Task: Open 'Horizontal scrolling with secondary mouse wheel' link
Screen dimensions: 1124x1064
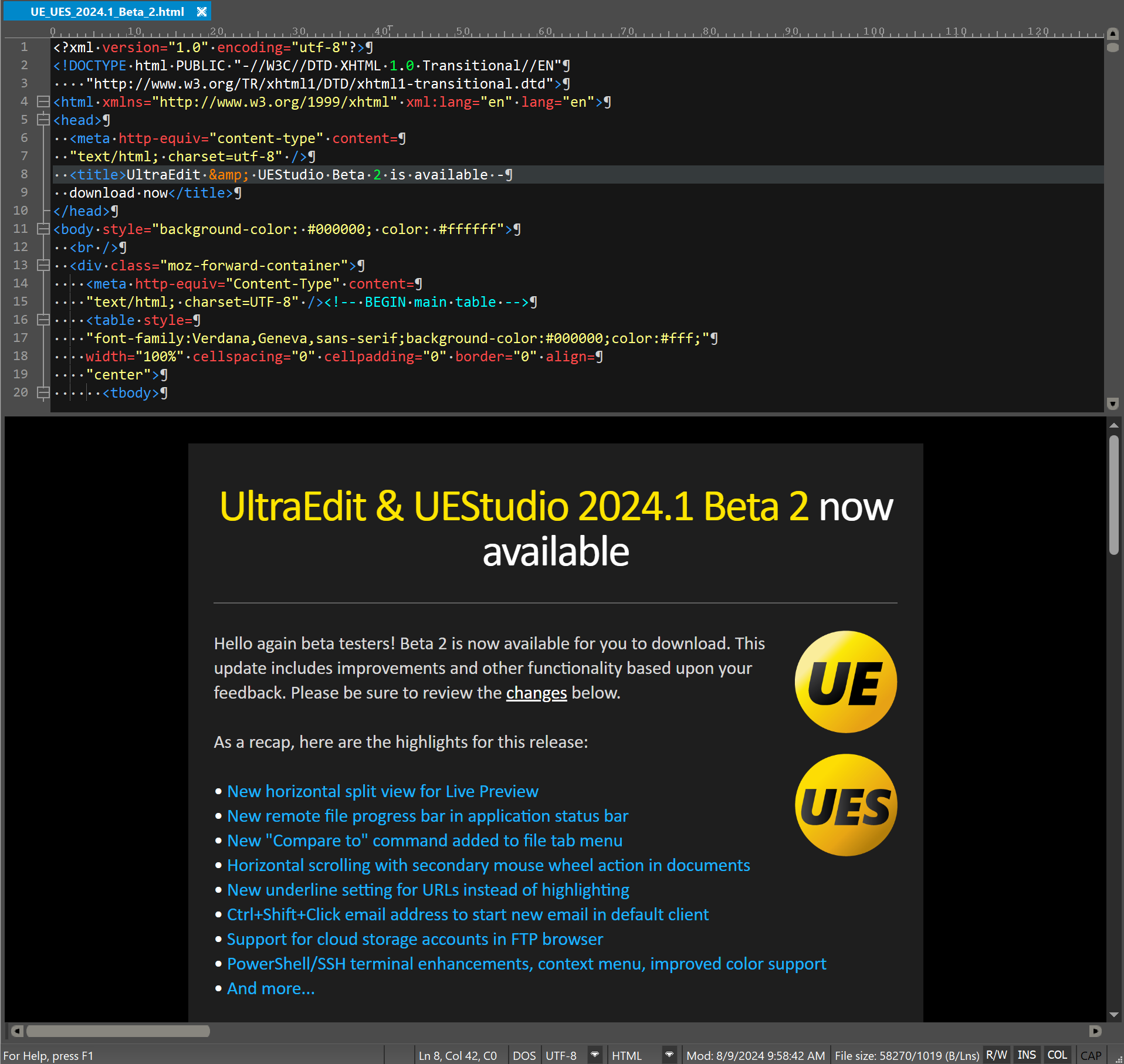Action: coord(489,865)
